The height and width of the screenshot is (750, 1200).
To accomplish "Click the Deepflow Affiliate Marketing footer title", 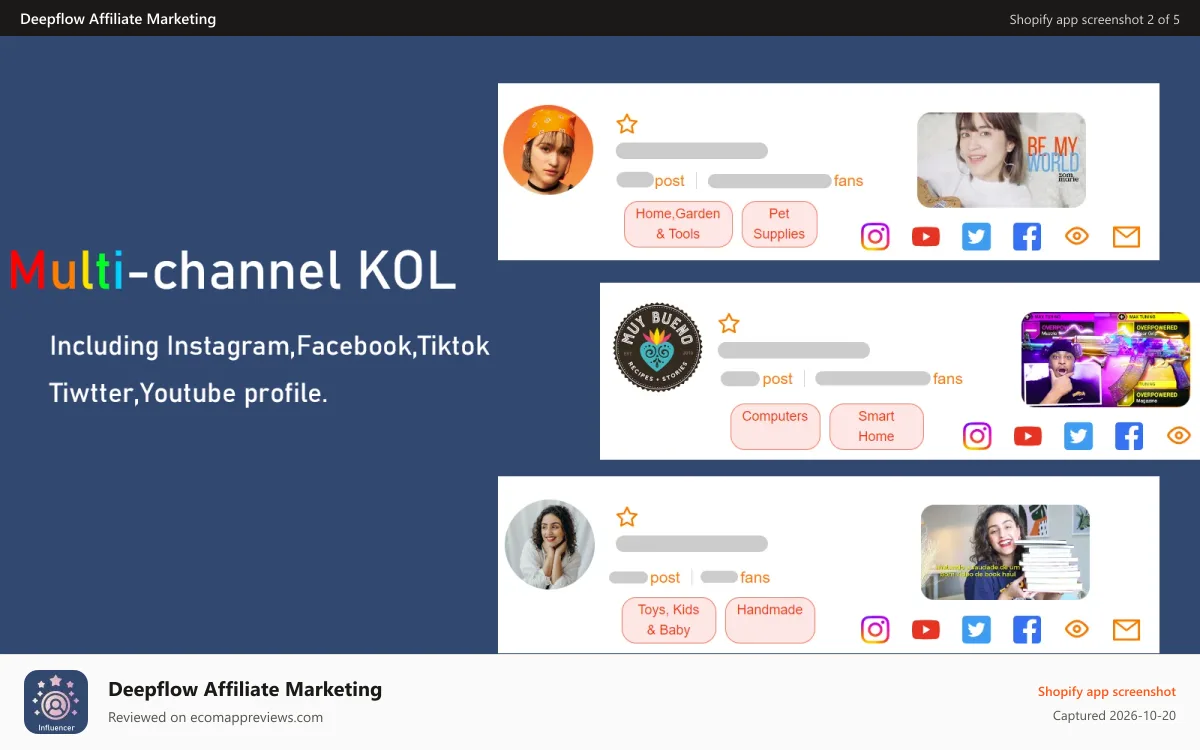I will (x=245, y=689).
